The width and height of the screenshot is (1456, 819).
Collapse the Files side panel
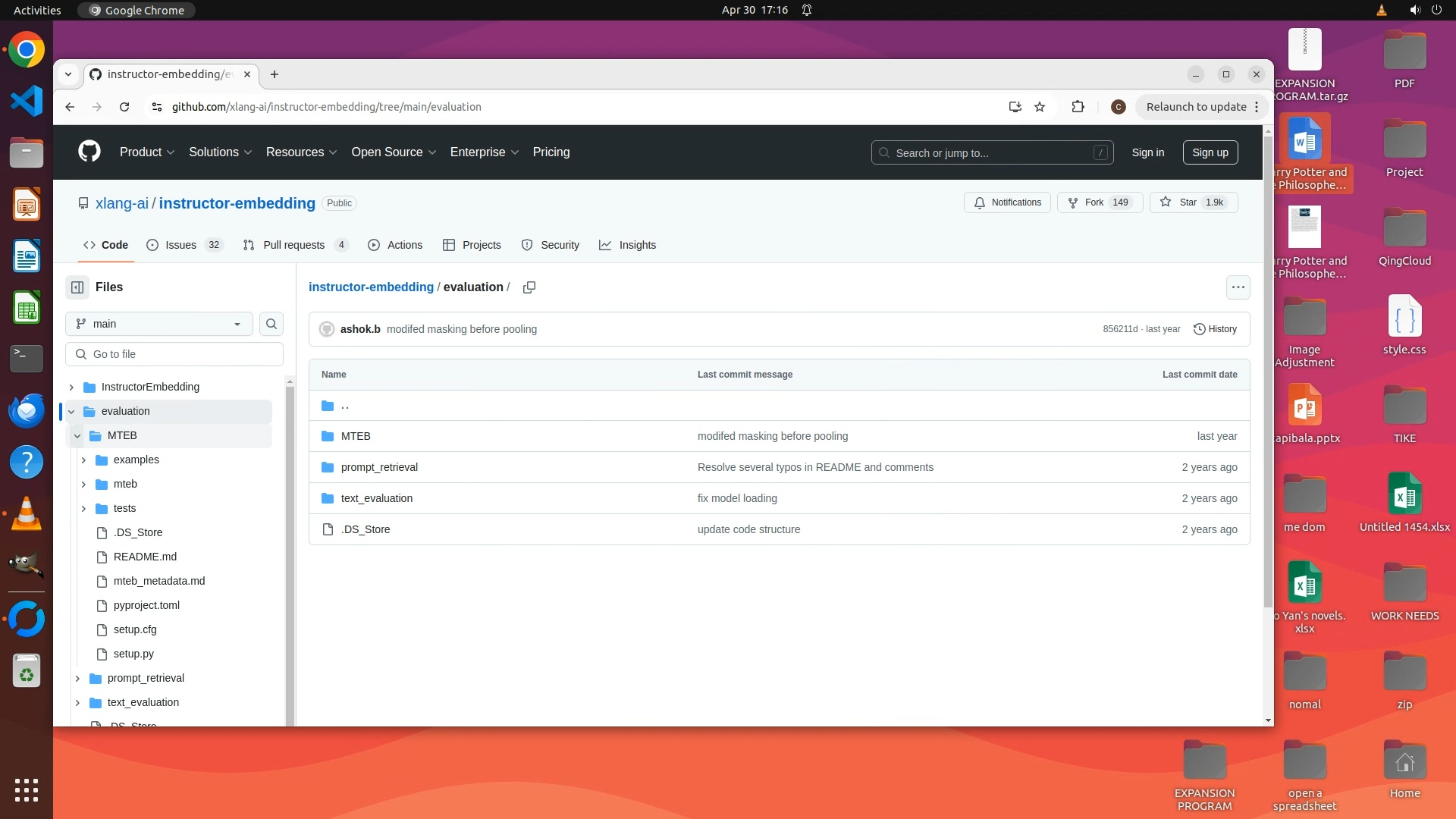tap(77, 287)
